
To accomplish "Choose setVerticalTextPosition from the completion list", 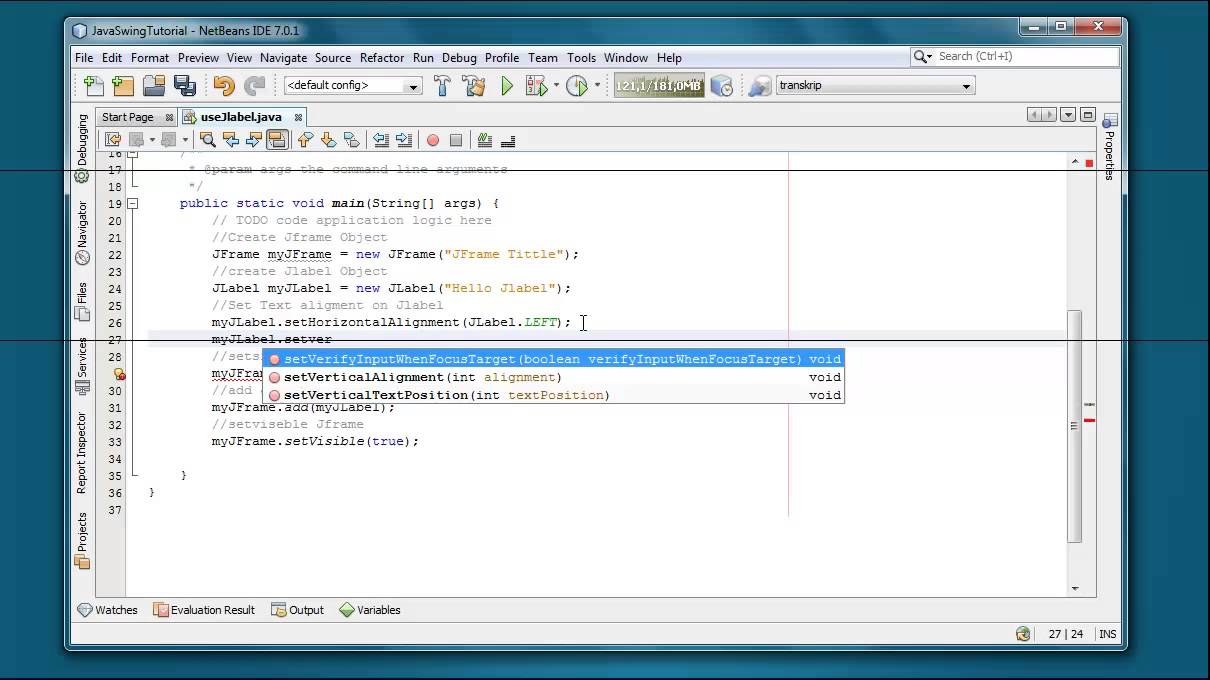I will click(553, 395).
